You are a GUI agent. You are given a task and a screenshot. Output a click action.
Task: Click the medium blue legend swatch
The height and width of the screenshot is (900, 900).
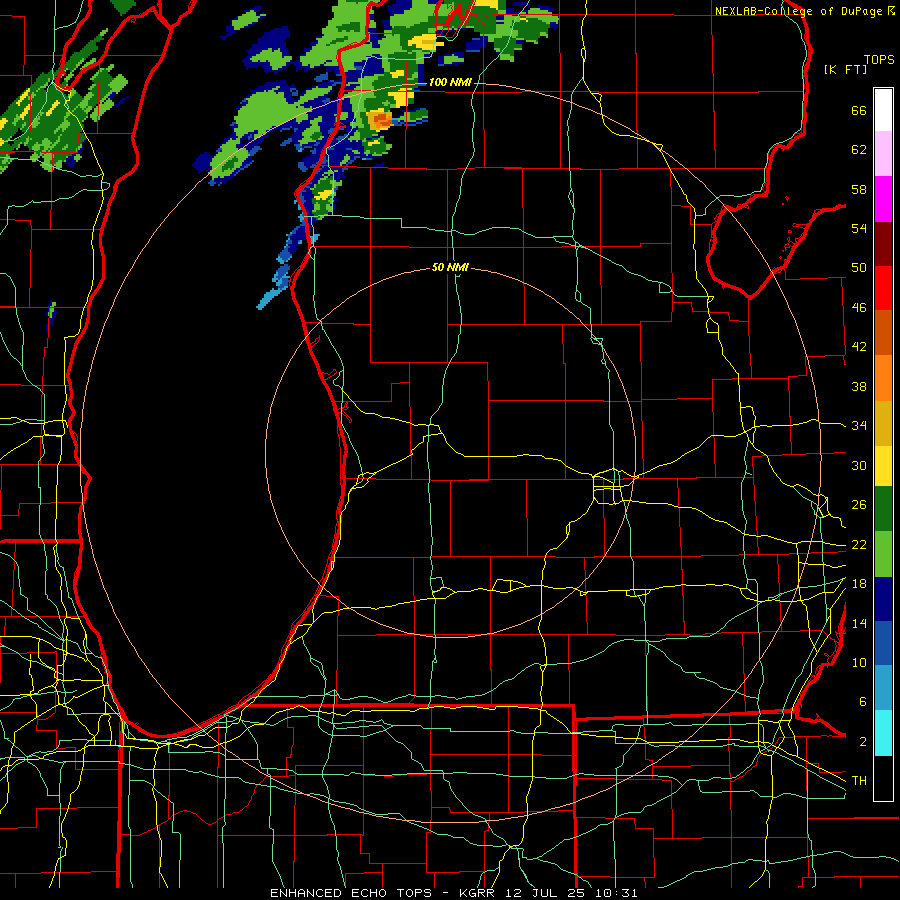point(883,643)
